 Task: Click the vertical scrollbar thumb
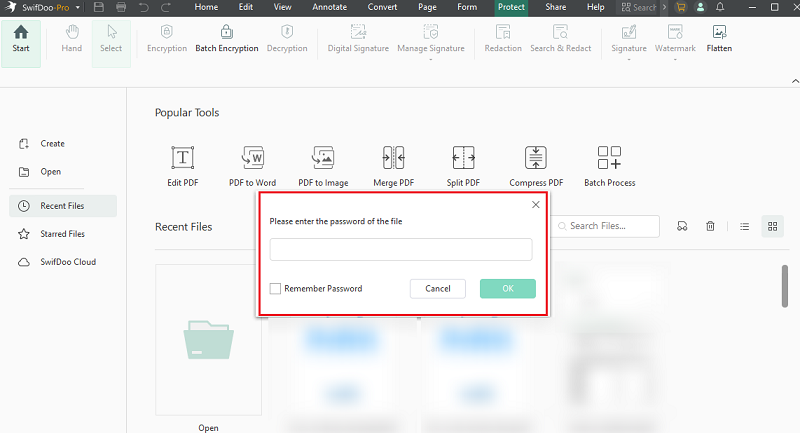click(x=785, y=286)
